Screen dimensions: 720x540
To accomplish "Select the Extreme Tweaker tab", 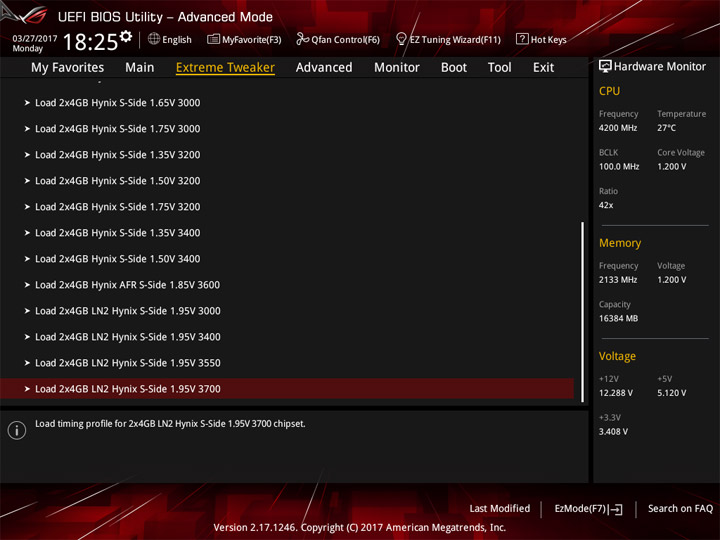I will 225,68.
